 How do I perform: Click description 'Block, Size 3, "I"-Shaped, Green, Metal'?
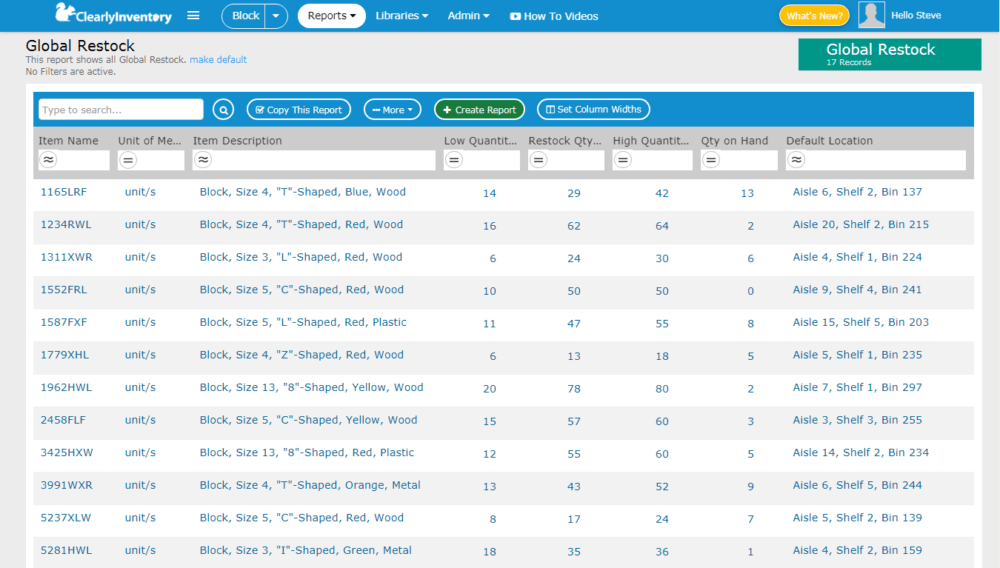coord(305,550)
